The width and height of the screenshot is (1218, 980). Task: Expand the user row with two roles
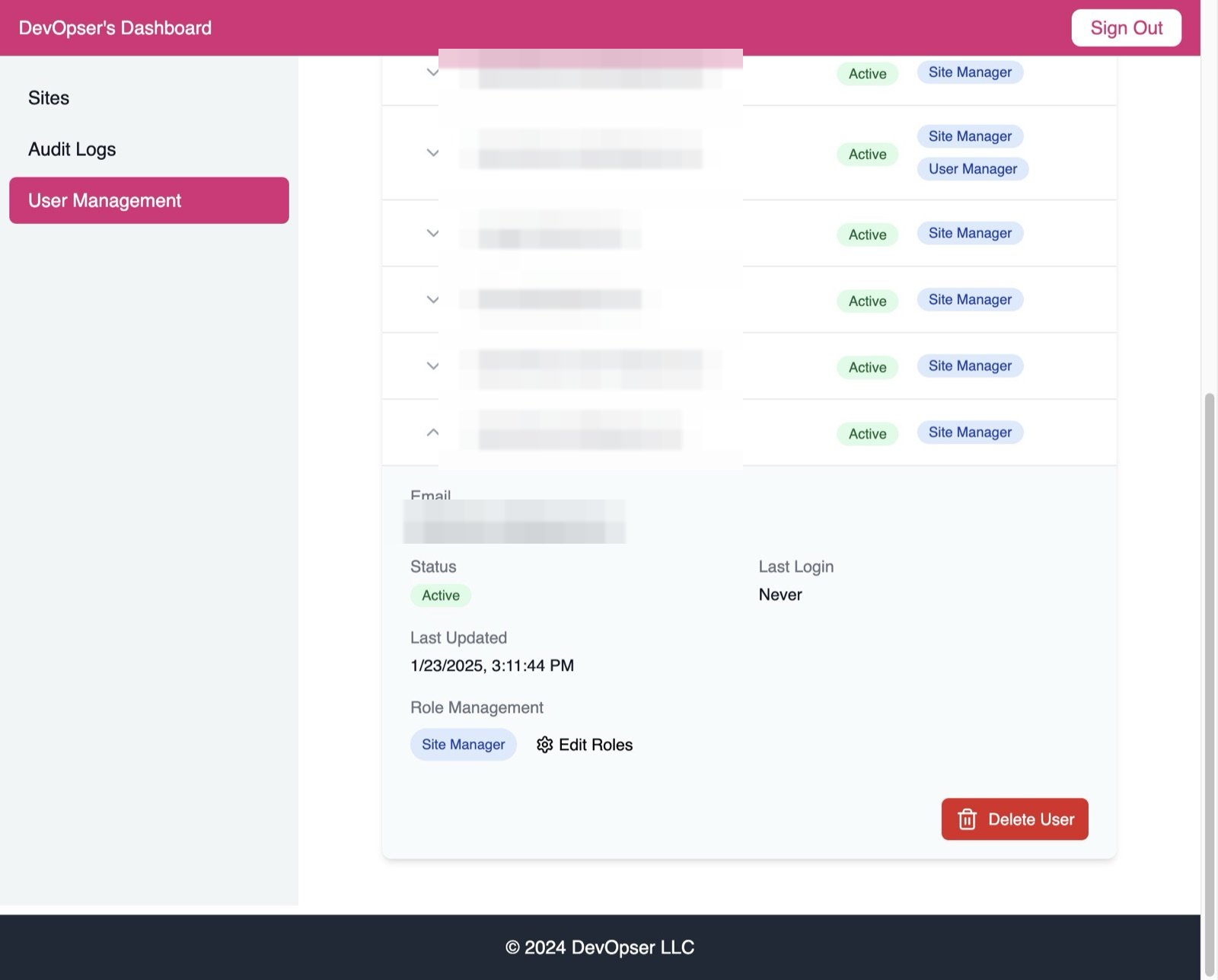[432, 153]
